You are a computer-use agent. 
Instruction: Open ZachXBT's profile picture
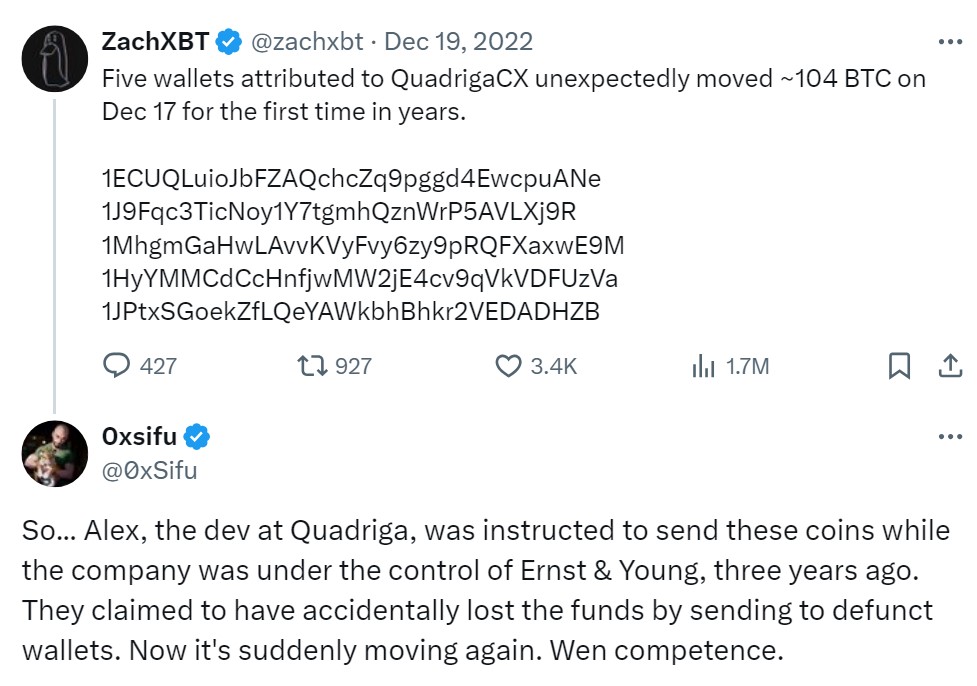point(55,59)
